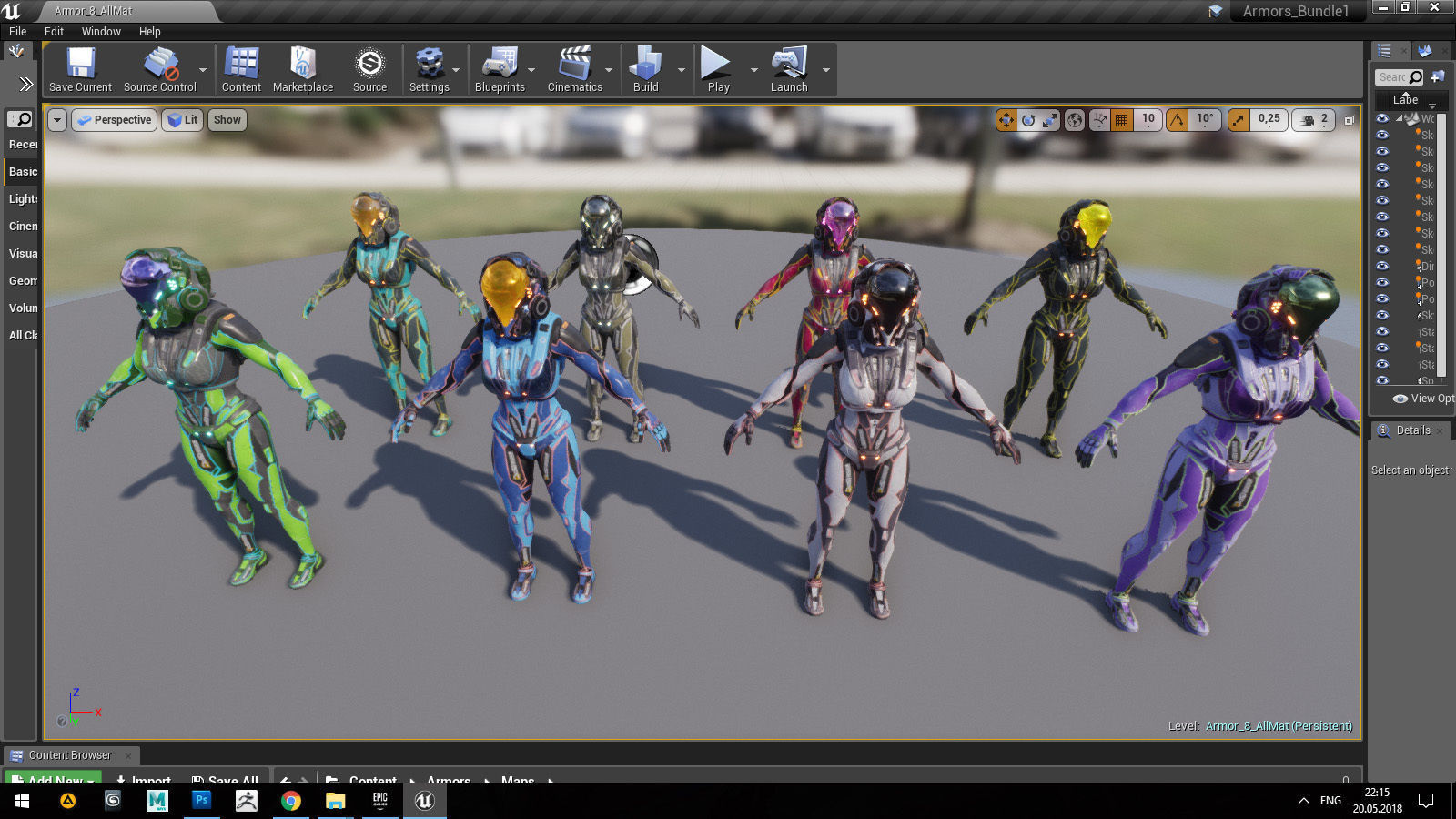This screenshot has height=819, width=1456.
Task: Open File Explorer from the taskbar
Action: [x=335, y=801]
